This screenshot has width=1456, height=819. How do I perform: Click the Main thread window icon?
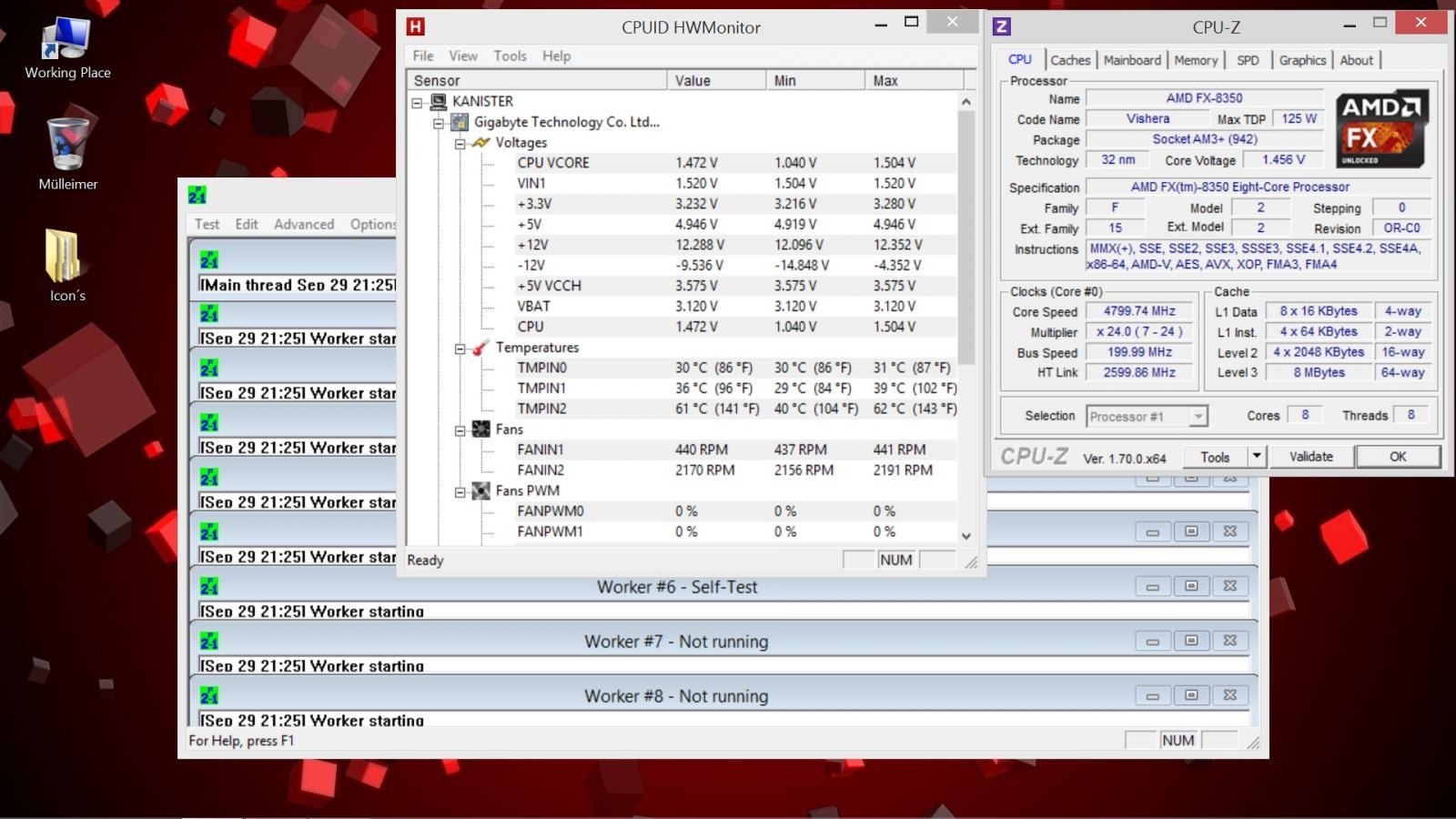coord(209,258)
